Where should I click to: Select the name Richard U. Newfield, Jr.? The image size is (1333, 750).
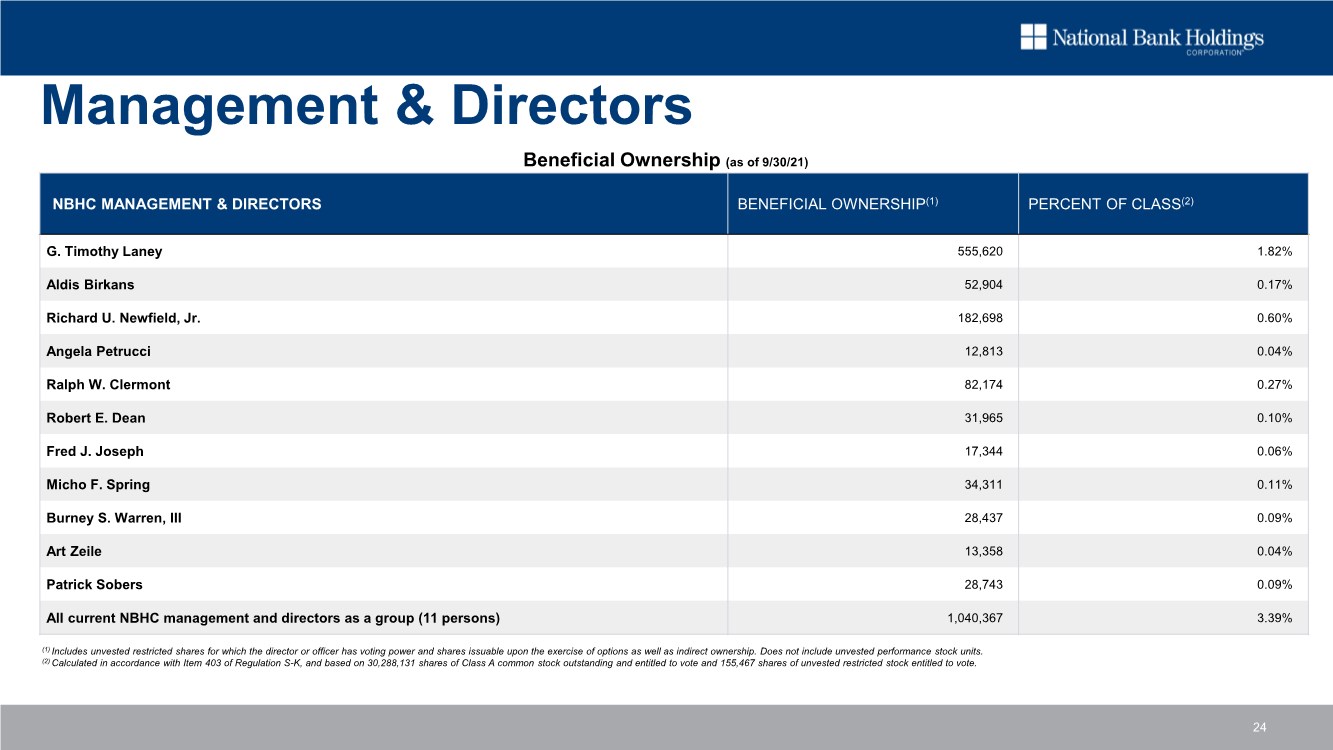click(123, 318)
